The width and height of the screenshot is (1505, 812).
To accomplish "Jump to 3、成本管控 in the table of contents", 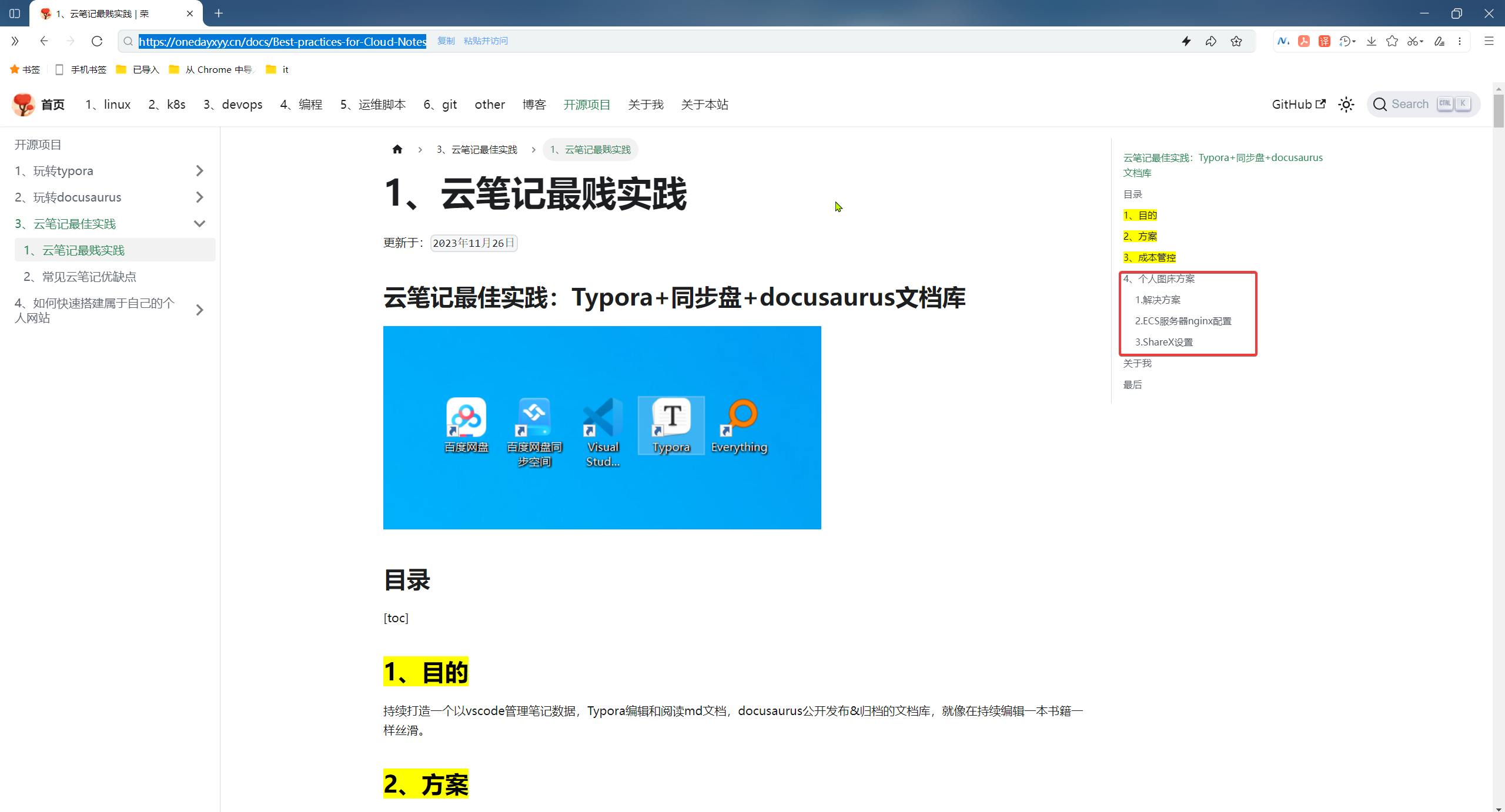I will pos(1149,257).
